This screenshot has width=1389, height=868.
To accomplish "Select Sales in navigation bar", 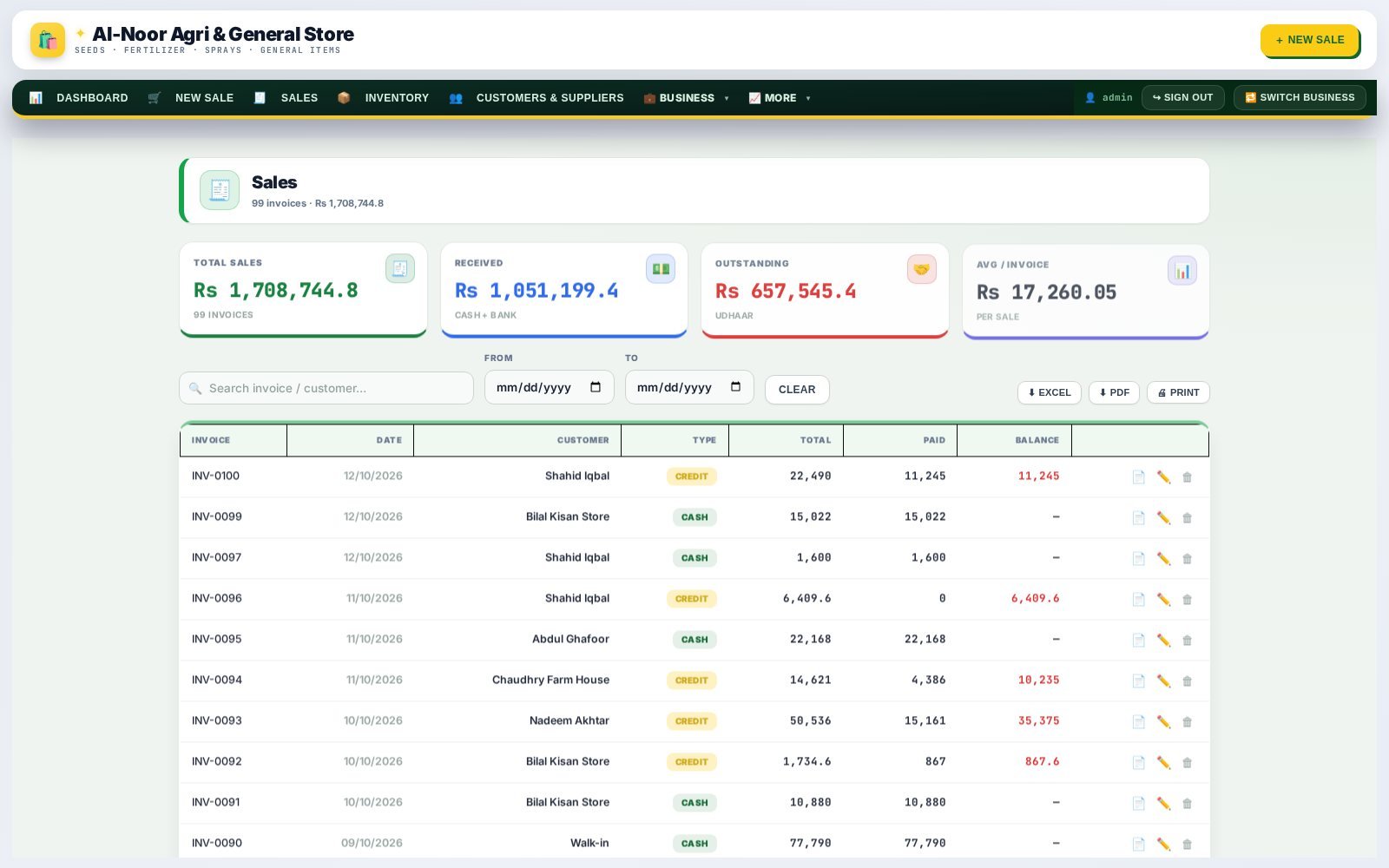I will (286, 98).
